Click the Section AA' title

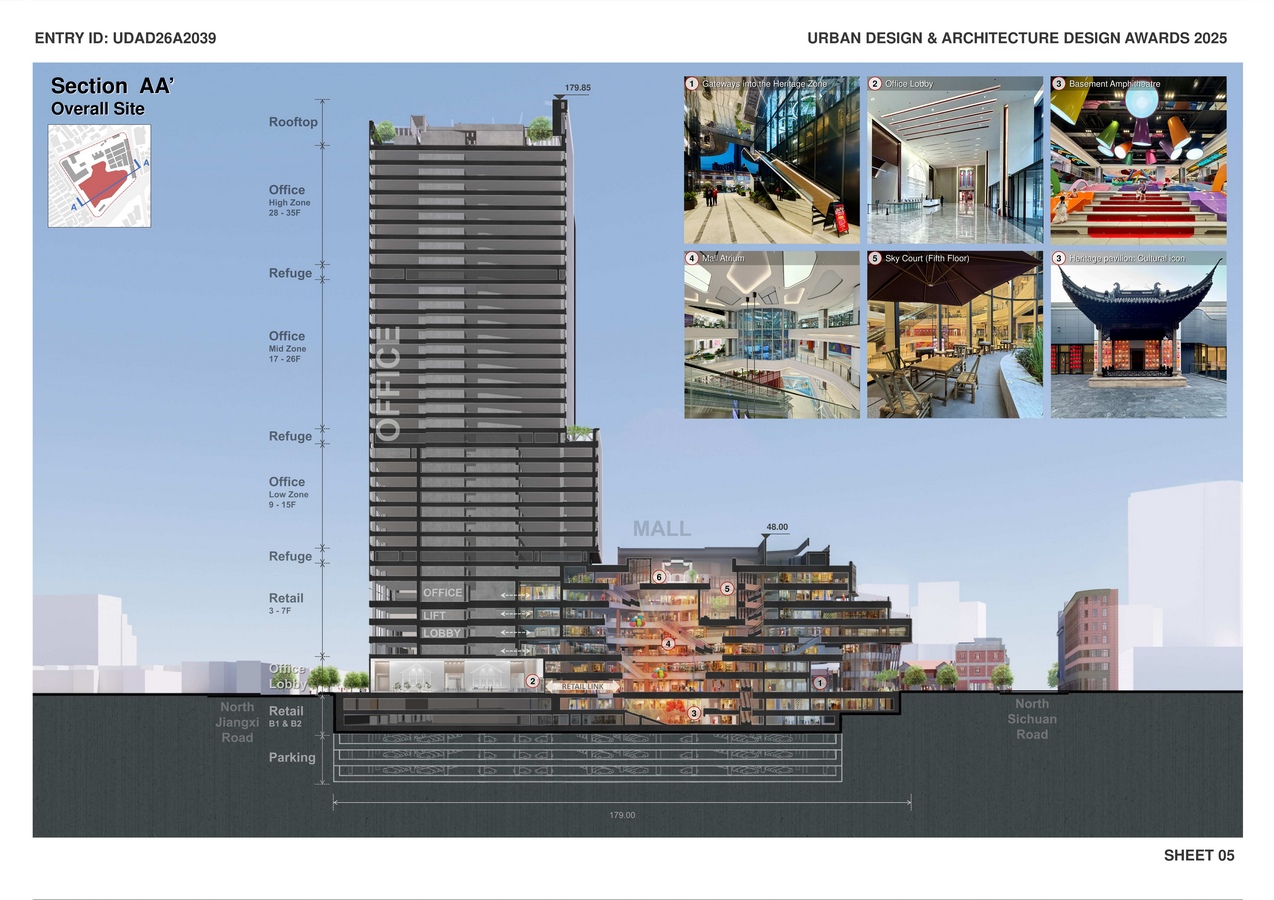(112, 87)
